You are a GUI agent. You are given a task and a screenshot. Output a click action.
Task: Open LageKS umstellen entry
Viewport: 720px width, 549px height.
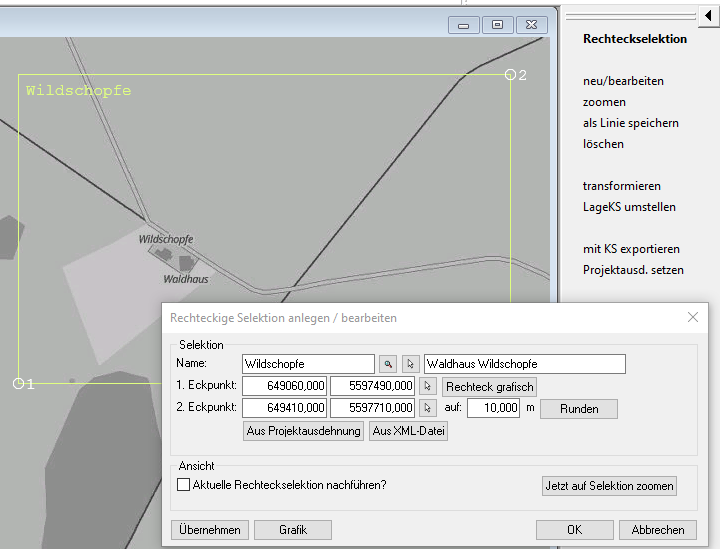click(x=629, y=207)
